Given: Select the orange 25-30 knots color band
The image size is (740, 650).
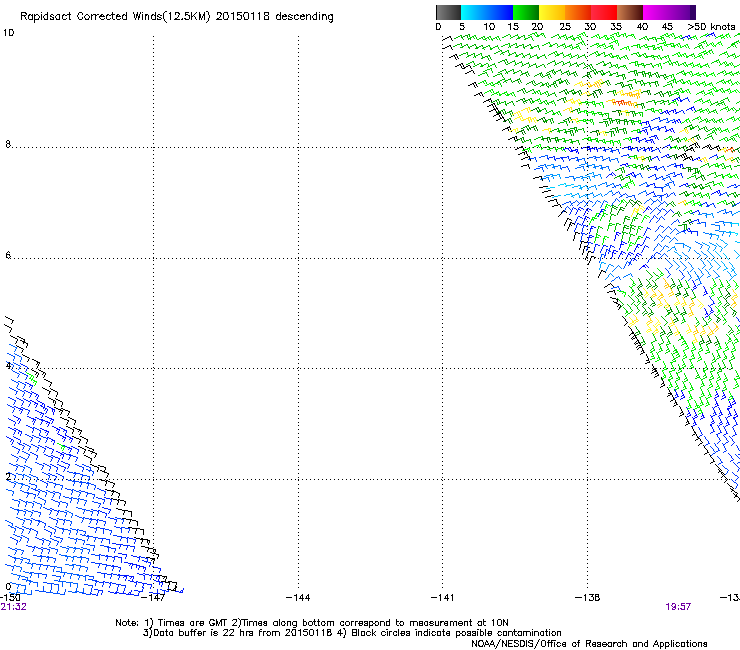Looking at the screenshot, I should point(578,12).
